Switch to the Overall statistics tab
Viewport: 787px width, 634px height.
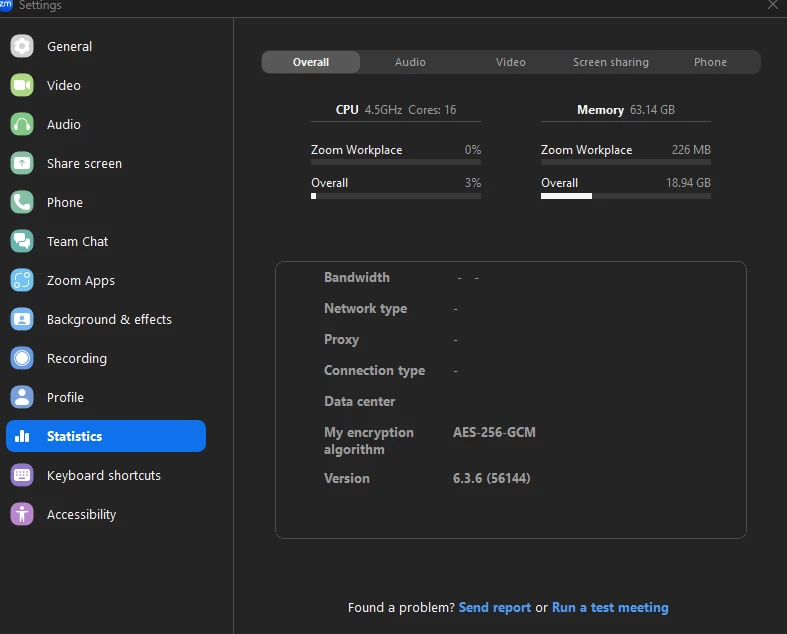click(311, 62)
